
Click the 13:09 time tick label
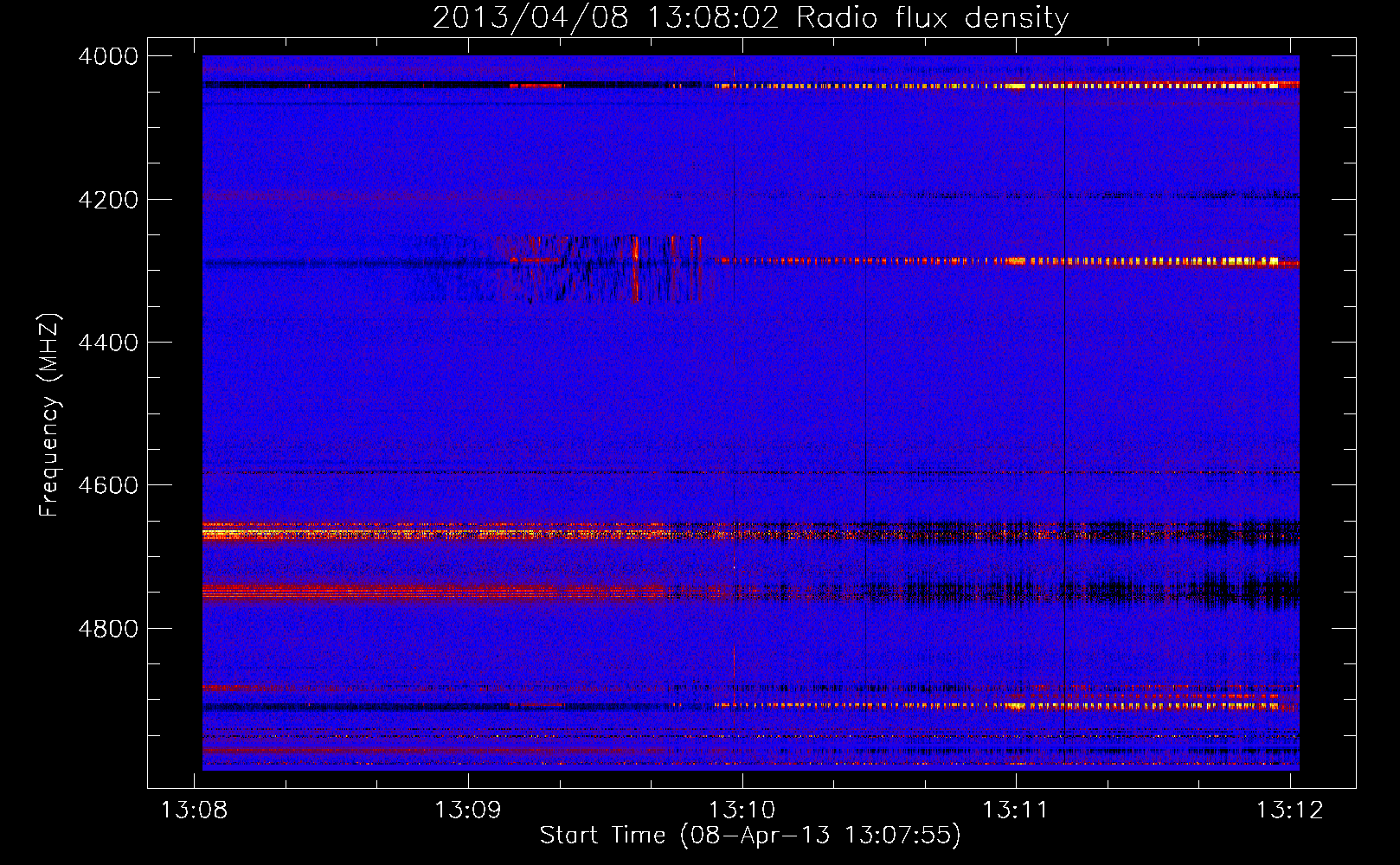(x=468, y=811)
